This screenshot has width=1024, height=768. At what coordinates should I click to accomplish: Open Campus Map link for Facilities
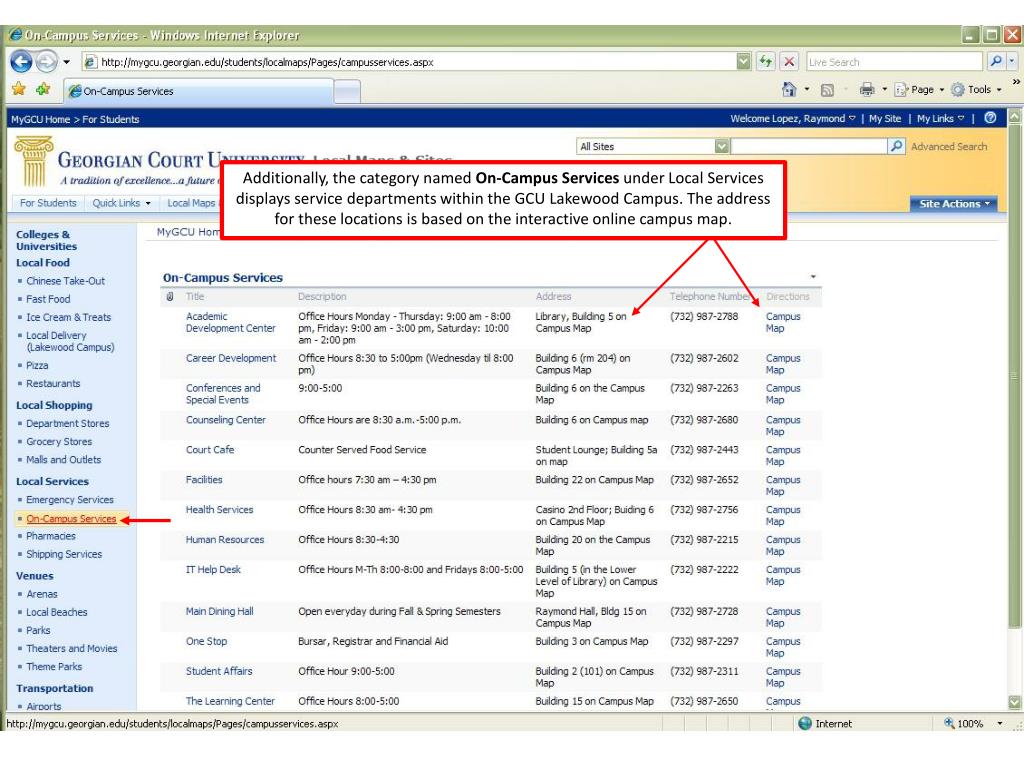(783, 485)
